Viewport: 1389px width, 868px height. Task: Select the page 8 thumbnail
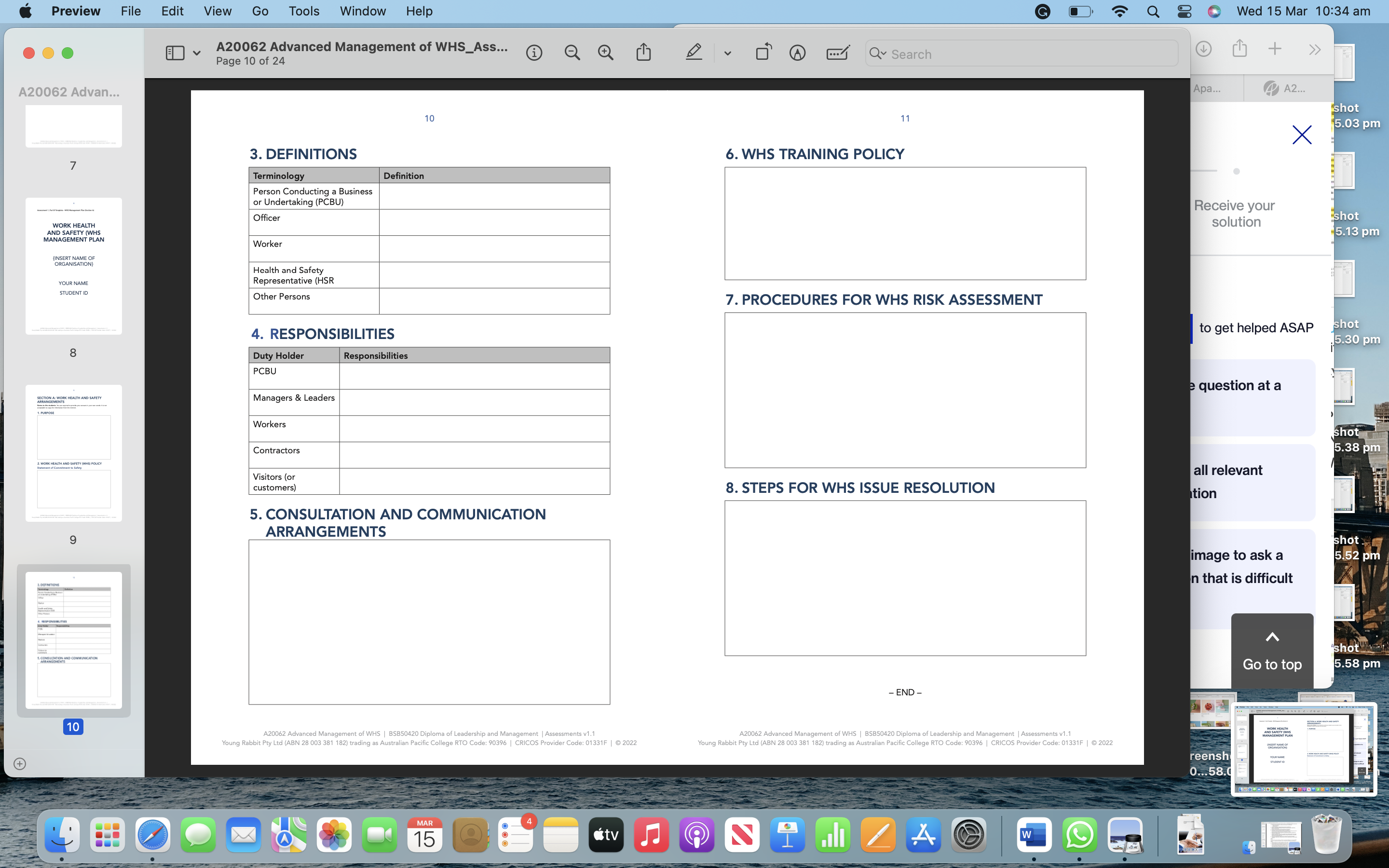(73, 266)
